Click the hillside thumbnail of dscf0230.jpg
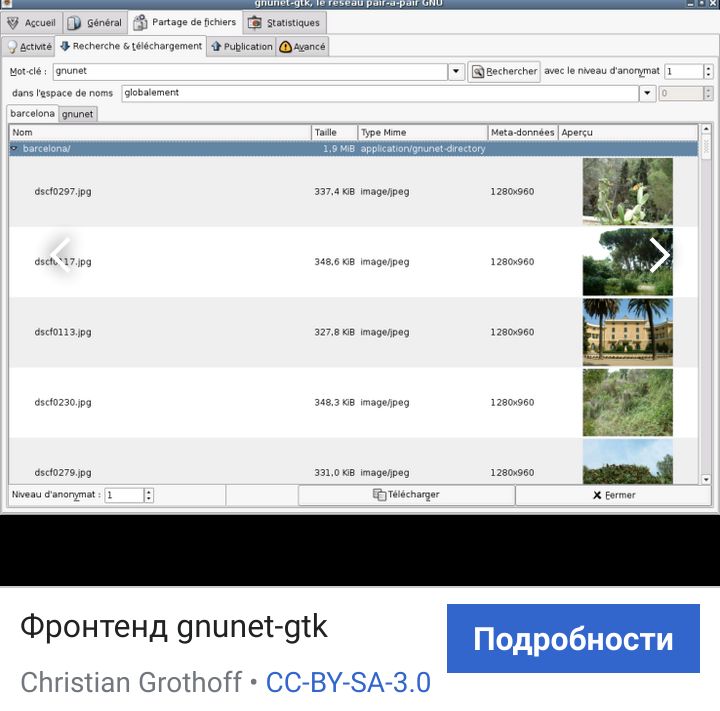 pos(628,402)
